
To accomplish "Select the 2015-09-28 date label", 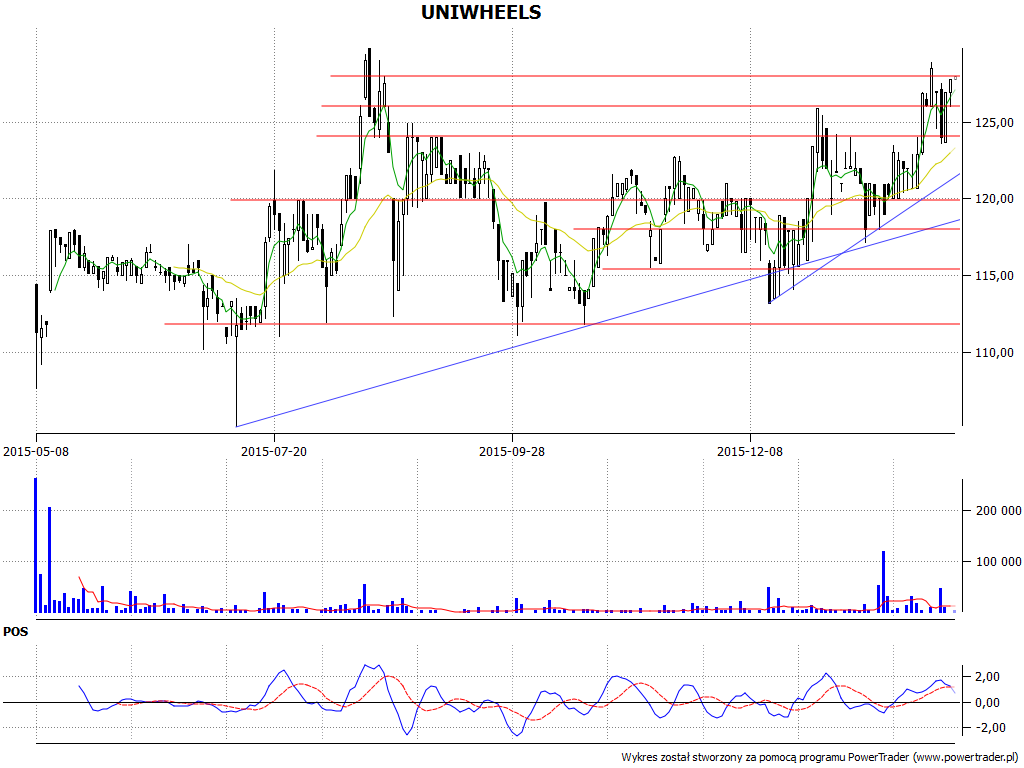I will (512, 451).
